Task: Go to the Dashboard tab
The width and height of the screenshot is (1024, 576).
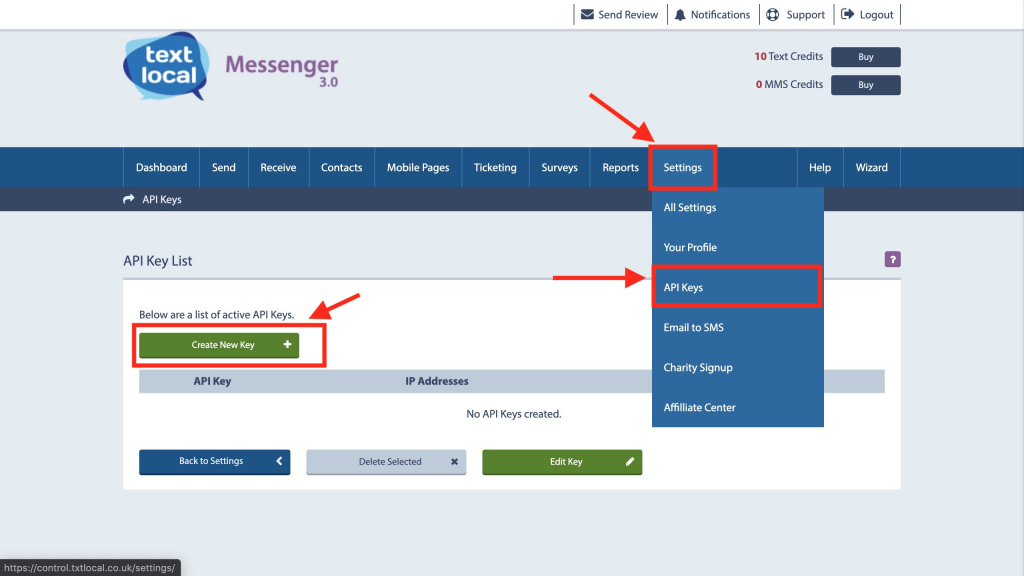Action: (161, 167)
